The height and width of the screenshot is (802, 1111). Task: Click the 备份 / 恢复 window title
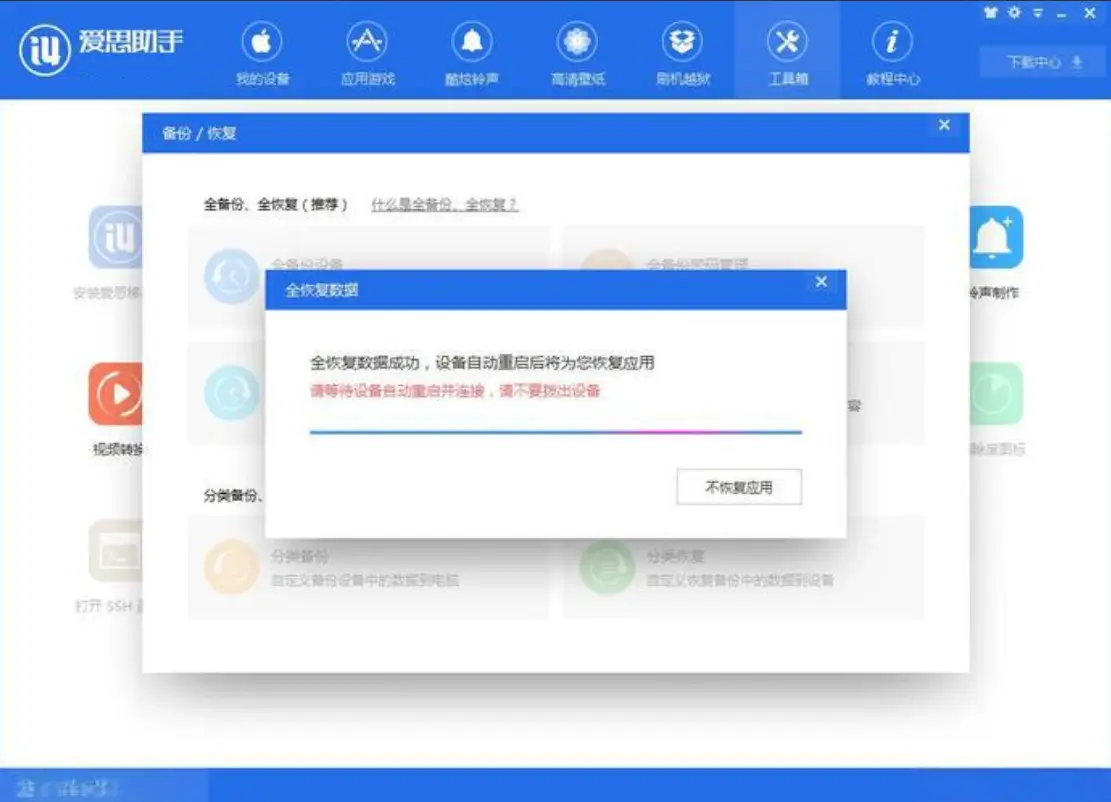tap(199, 133)
